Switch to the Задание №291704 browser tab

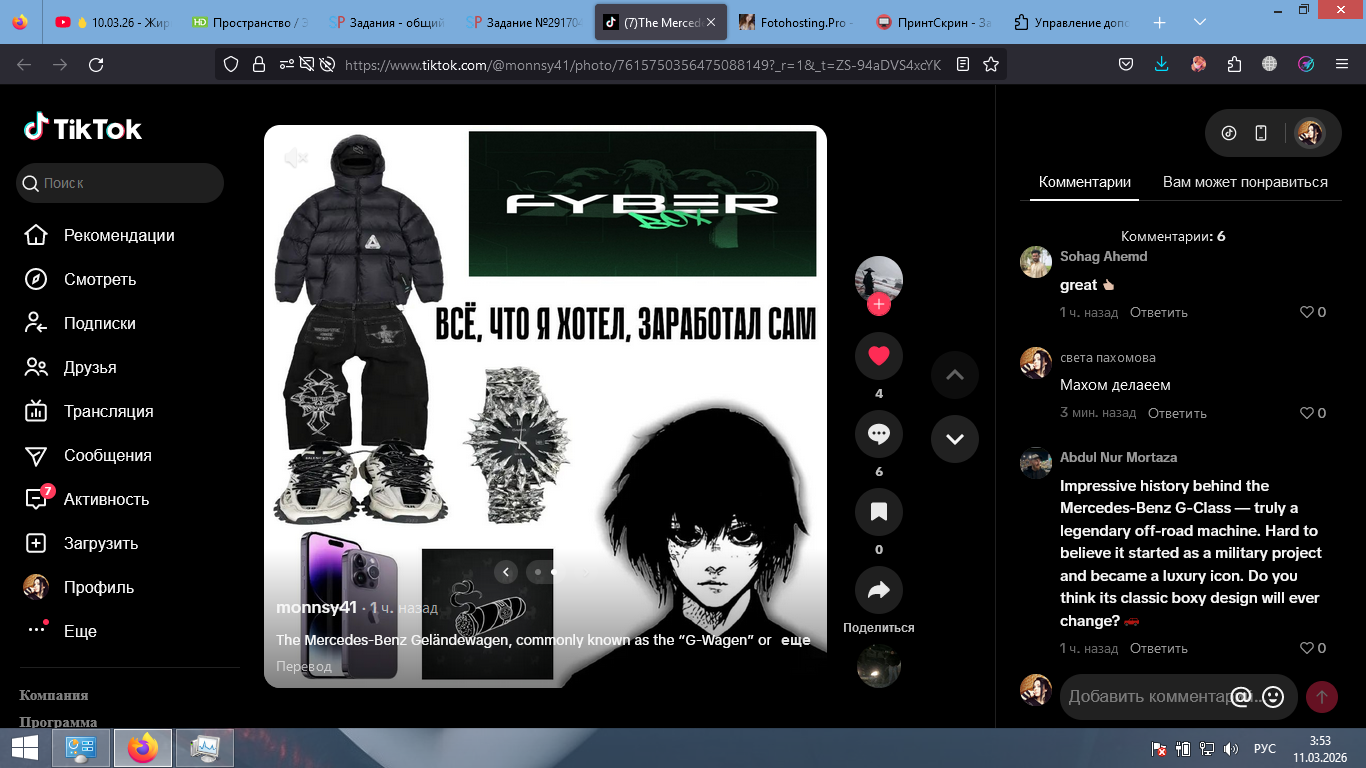point(526,22)
